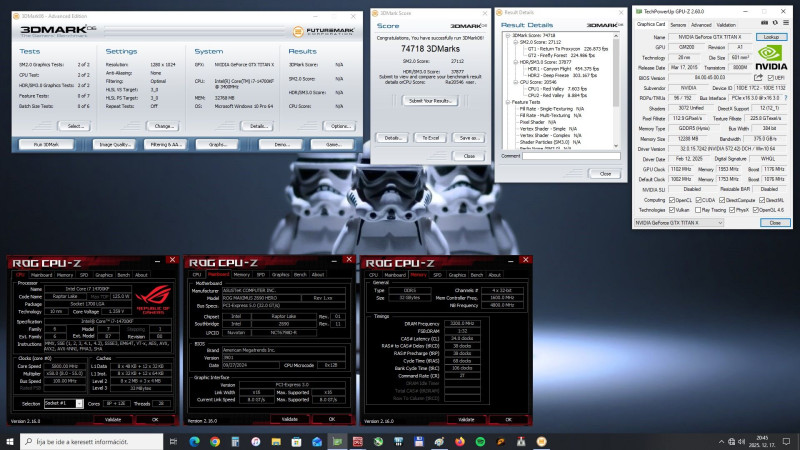Image resolution: width=800 pixels, height=450 pixels.
Task: Click the NVIDIA logo in GPU-Z
Action: coord(770,58)
